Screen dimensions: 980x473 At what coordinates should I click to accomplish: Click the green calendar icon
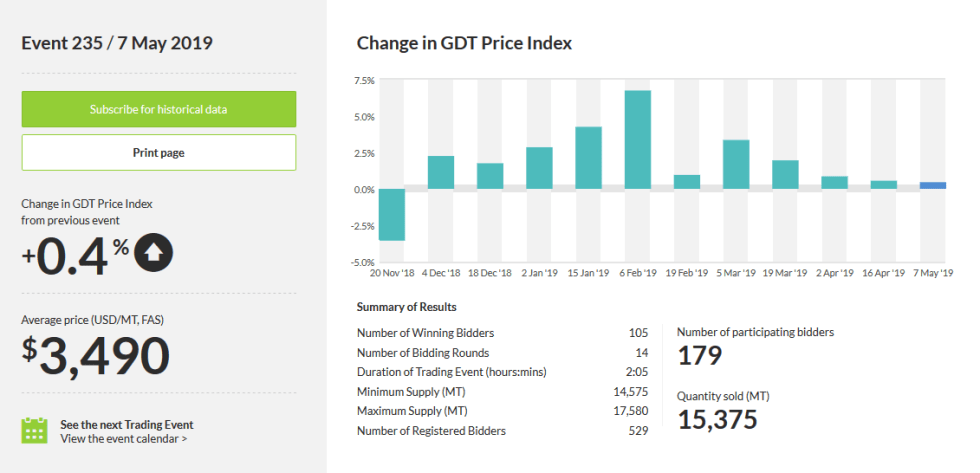tap(35, 431)
